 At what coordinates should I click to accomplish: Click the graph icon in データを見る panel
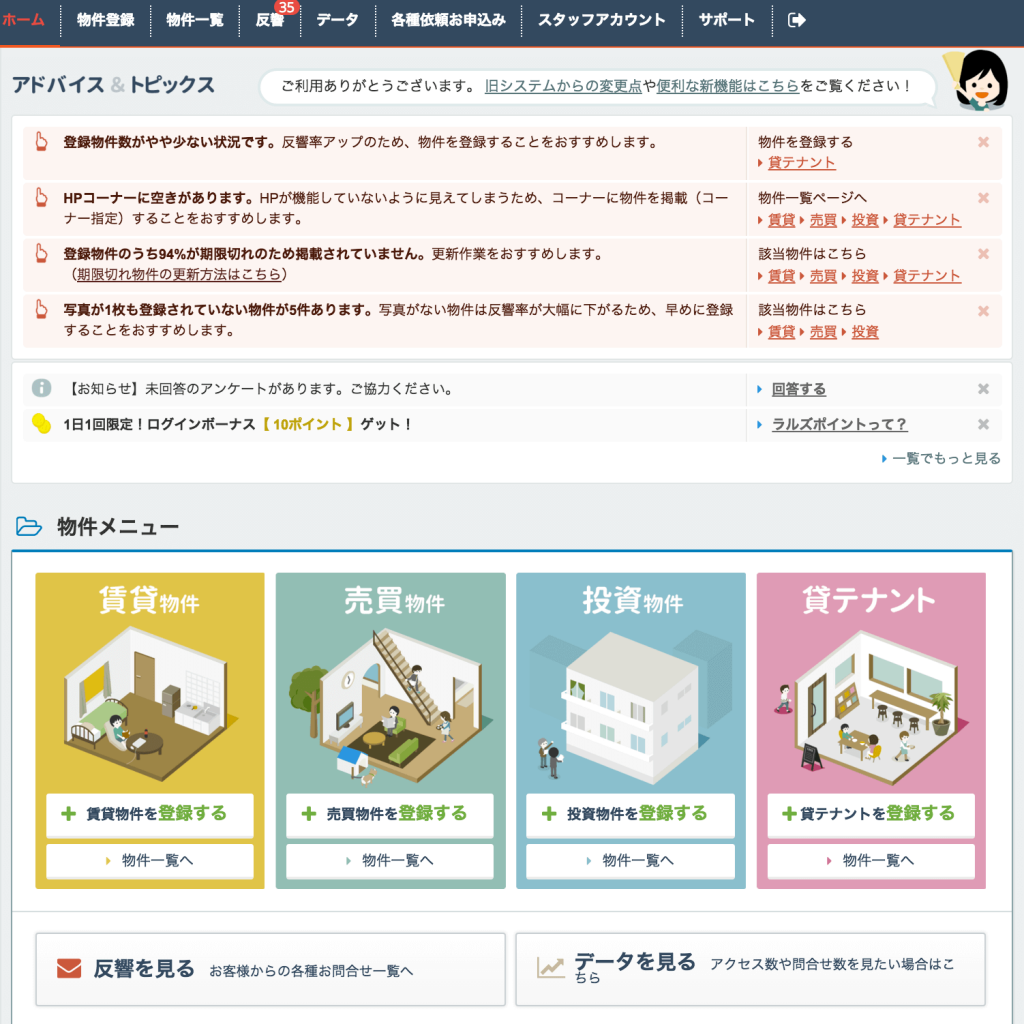pyautogui.click(x=550, y=964)
